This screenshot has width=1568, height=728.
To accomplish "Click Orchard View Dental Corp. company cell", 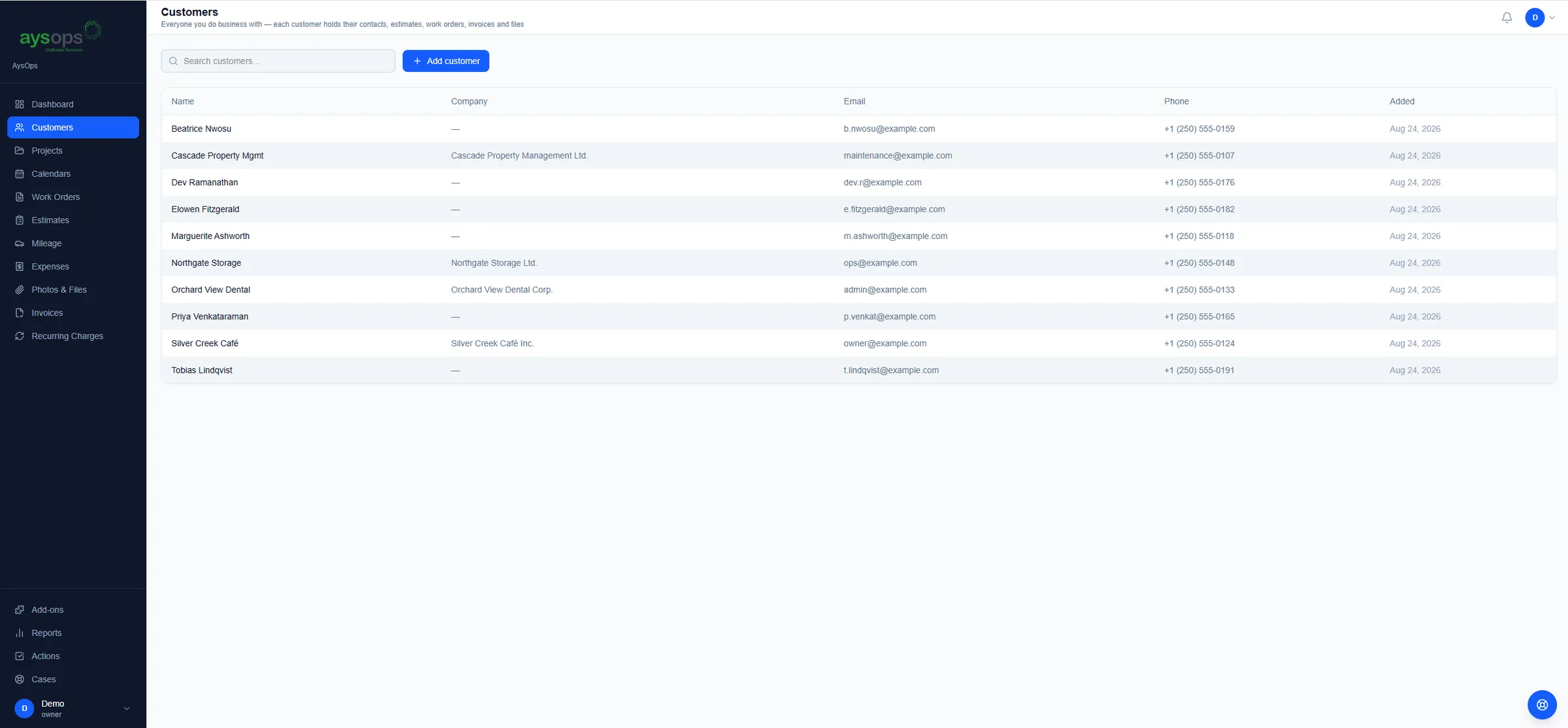I will click(x=502, y=290).
